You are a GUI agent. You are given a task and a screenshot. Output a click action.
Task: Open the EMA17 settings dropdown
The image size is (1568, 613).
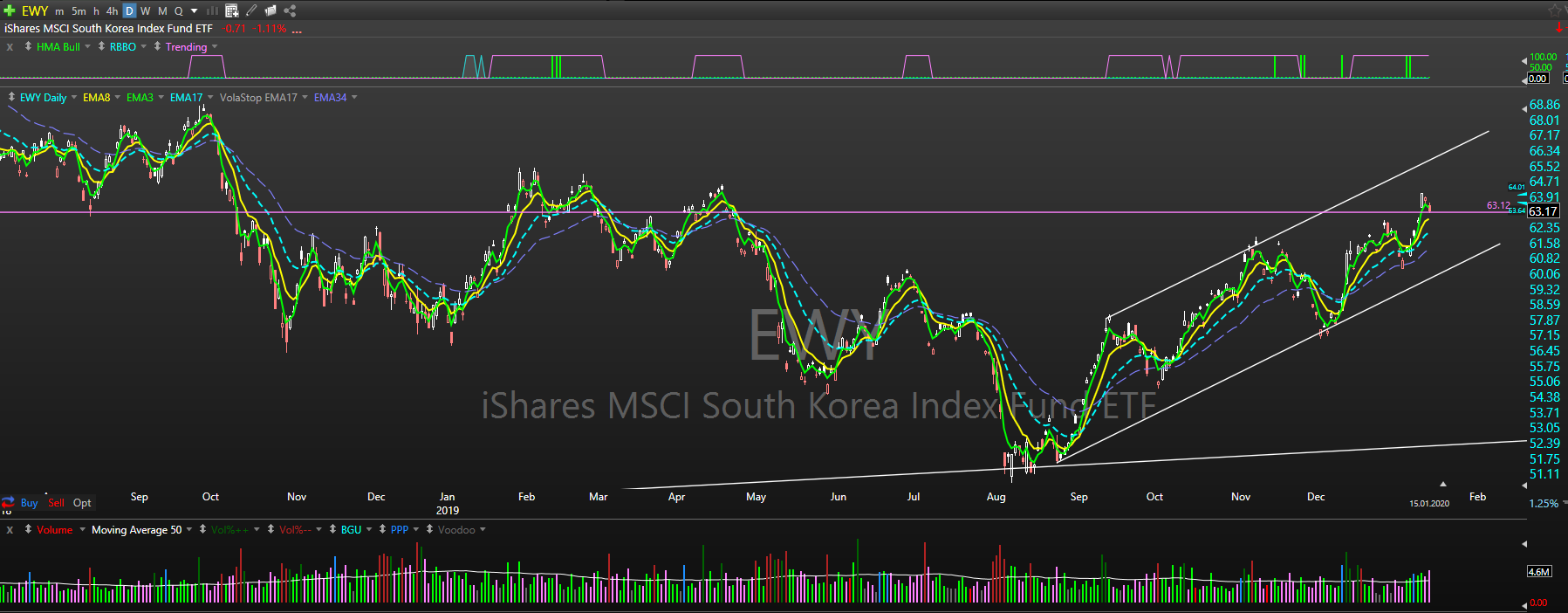210,98
